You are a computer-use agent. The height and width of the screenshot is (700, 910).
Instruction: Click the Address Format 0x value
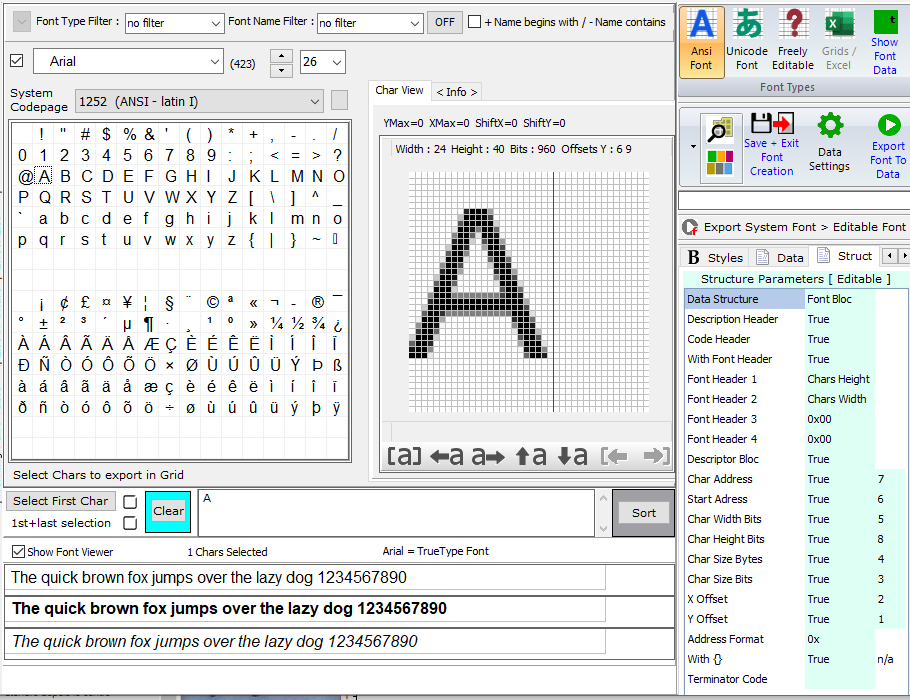pyautogui.click(x=813, y=640)
